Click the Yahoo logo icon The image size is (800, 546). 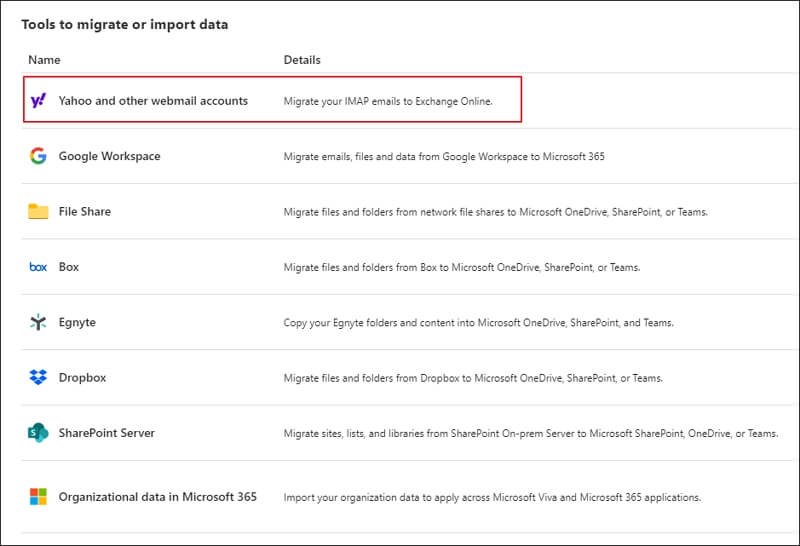tap(38, 101)
